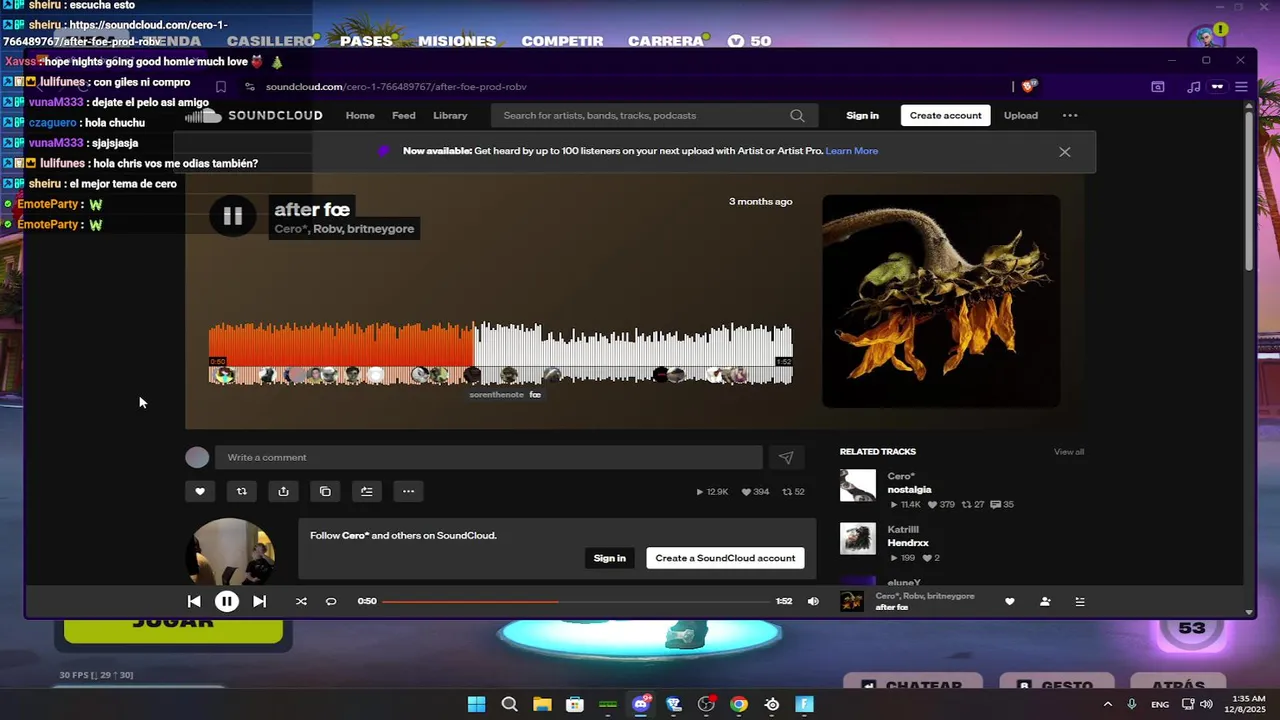Show hidden system tray icons

click(x=1107, y=704)
